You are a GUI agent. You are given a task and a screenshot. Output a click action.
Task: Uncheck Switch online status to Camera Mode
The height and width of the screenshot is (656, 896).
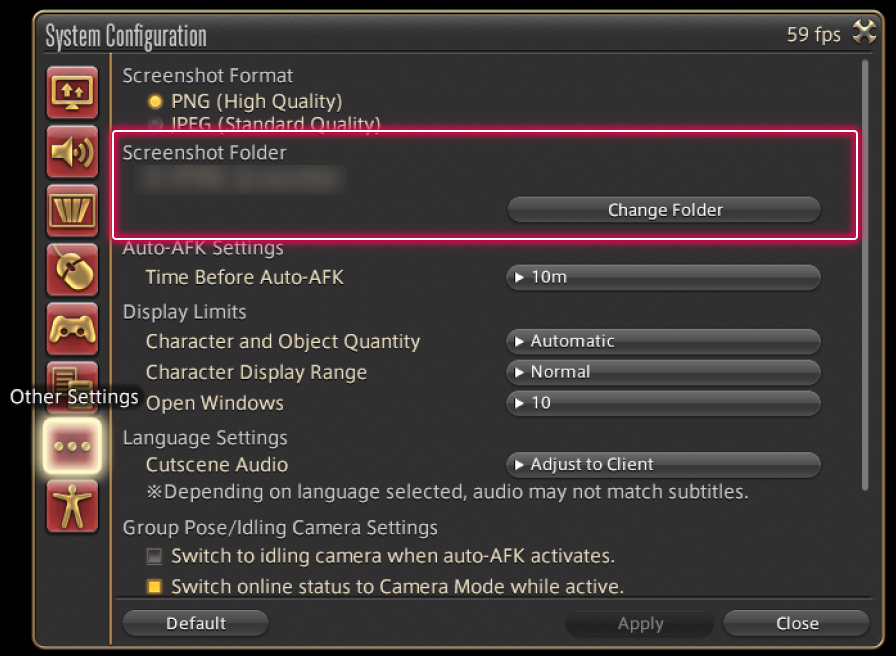point(154,587)
